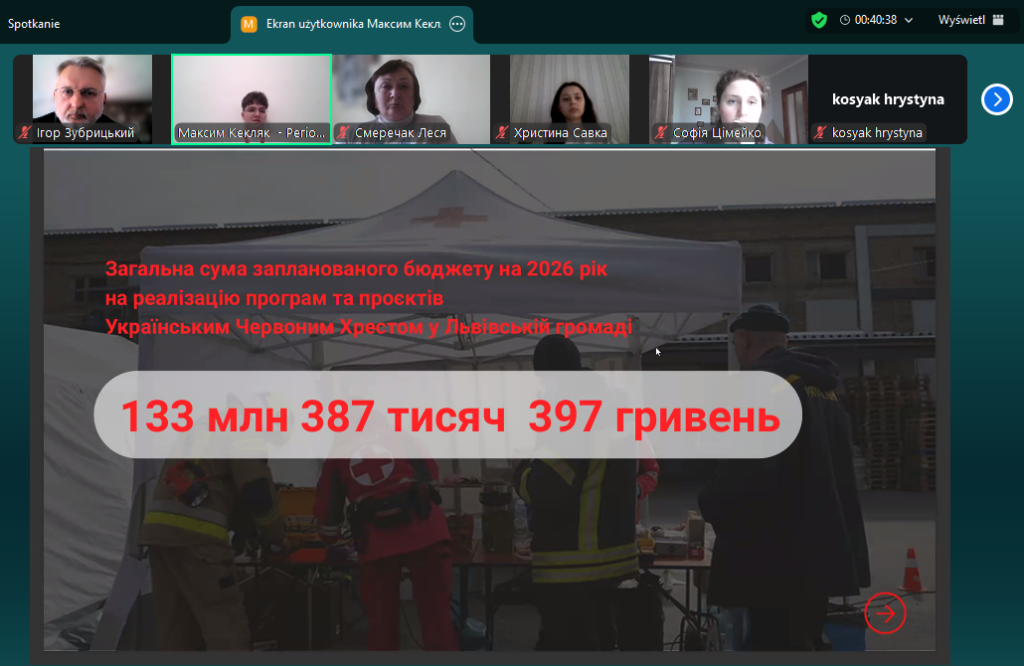Image resolution: width=1024 pixels, height=666 pixels.
Task: Click the orange M avatar icon
Action: click(x=250, y=24)
